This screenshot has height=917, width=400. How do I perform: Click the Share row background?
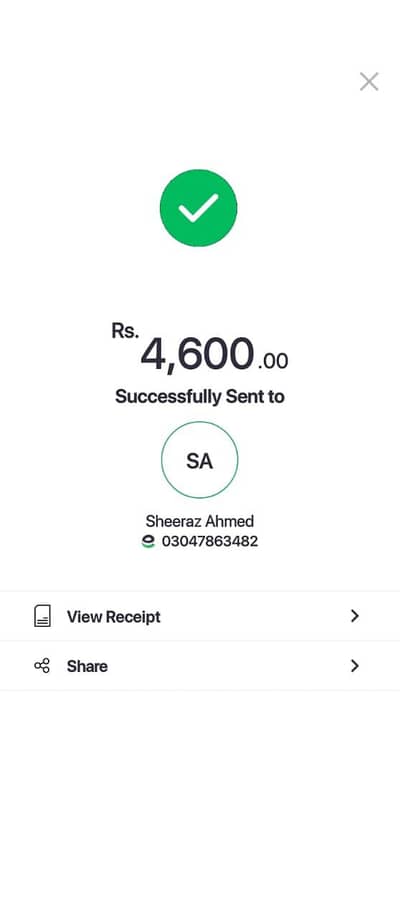200,666
